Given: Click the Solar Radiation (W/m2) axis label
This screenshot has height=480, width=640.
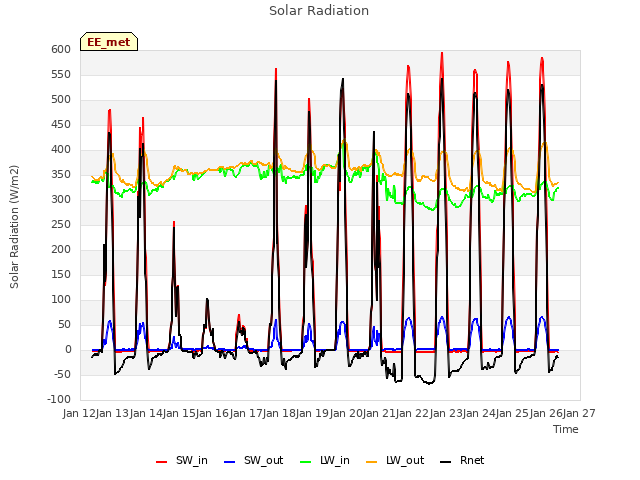Looking at the screenshot, I should (14, 227).
